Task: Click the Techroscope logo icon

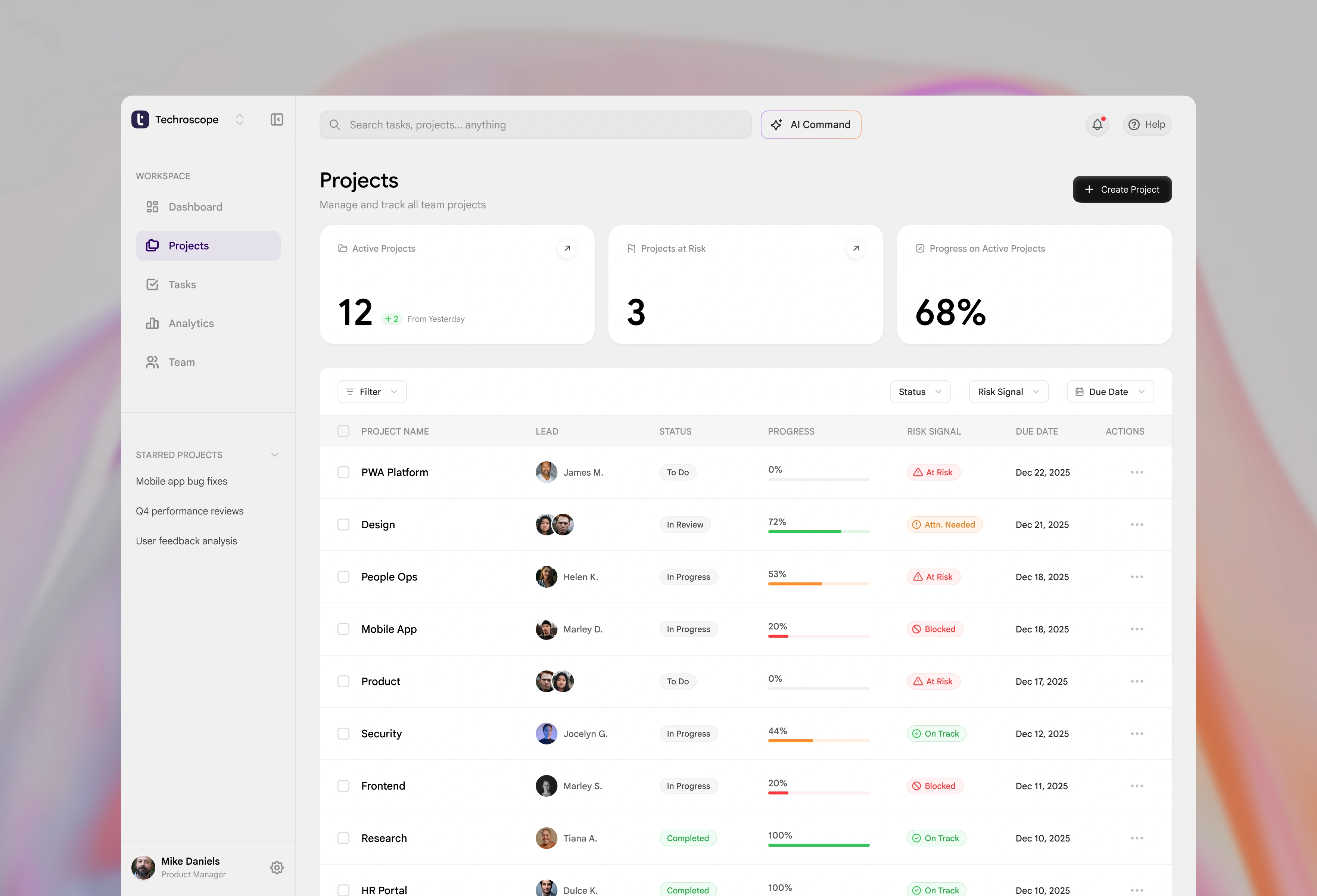Action: (x=140, y=119)
